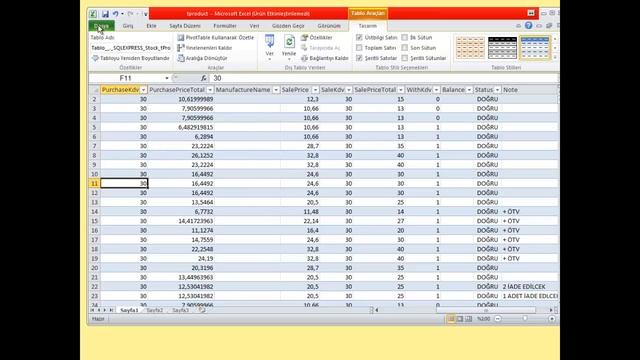The width and height of the screenshot is (640, 360).
Task: Click Yinelenenleri Kaldır duplicates icon
Action: coord(181,48)
